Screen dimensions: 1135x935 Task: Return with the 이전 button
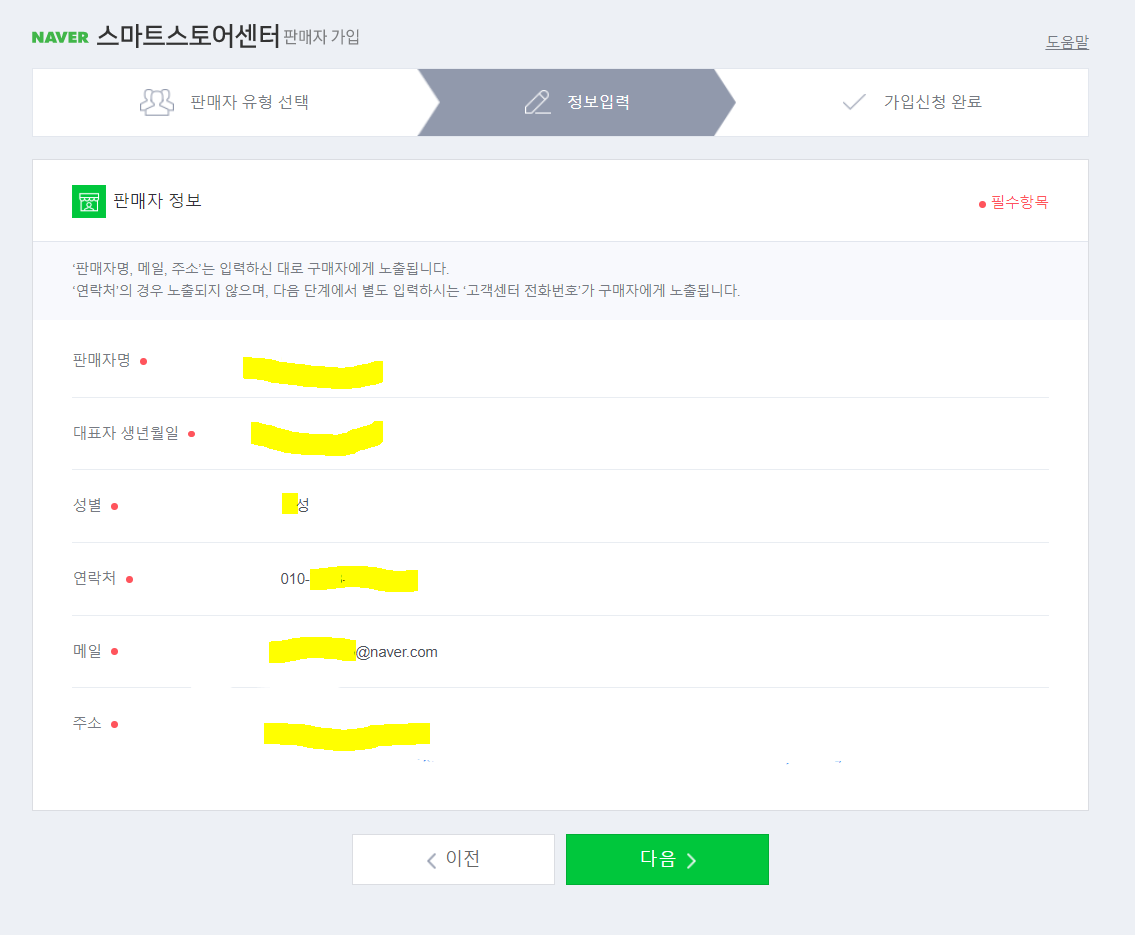[453, 859]
